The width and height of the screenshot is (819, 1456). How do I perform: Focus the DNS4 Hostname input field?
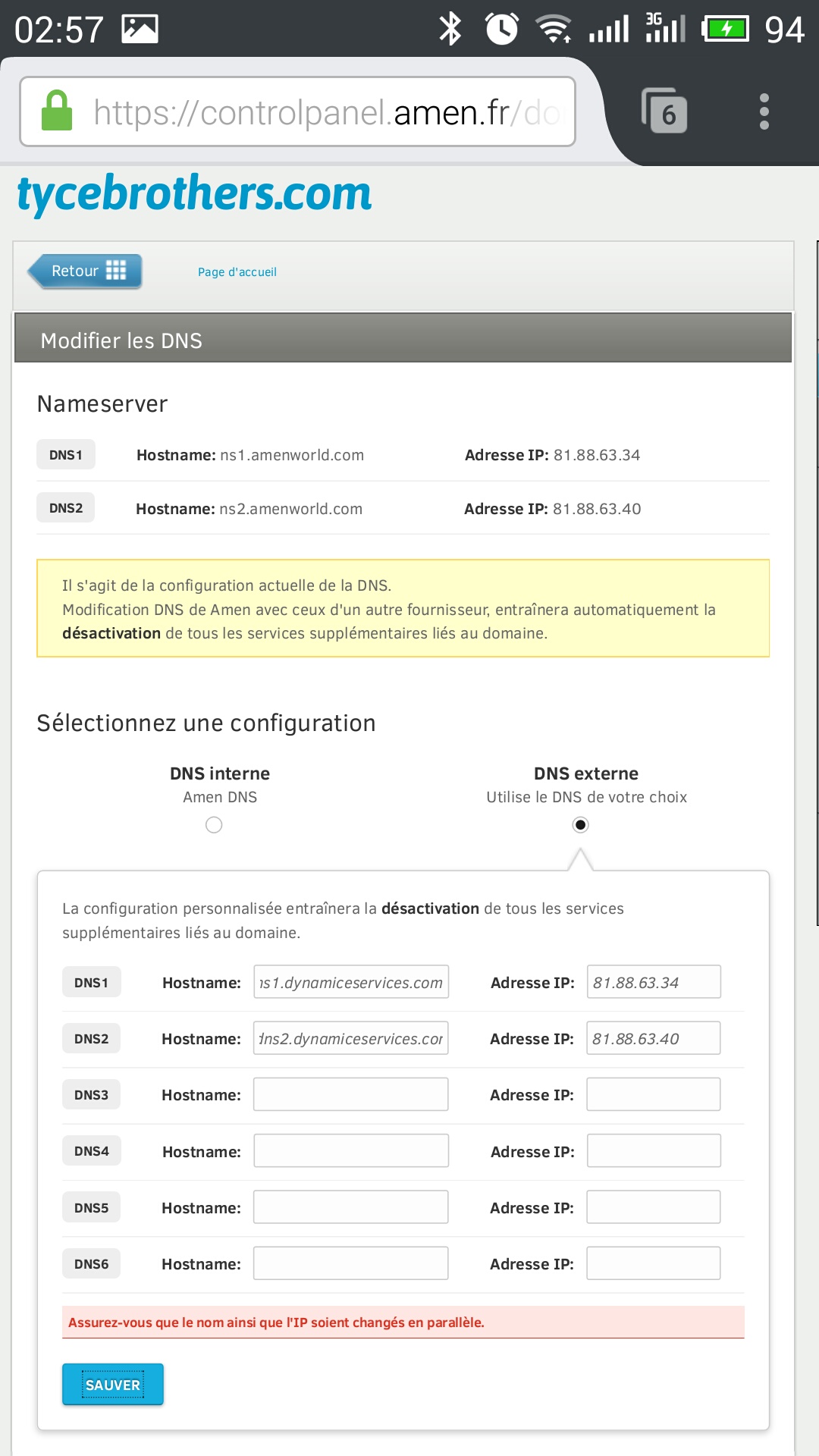pos(351,1151)
